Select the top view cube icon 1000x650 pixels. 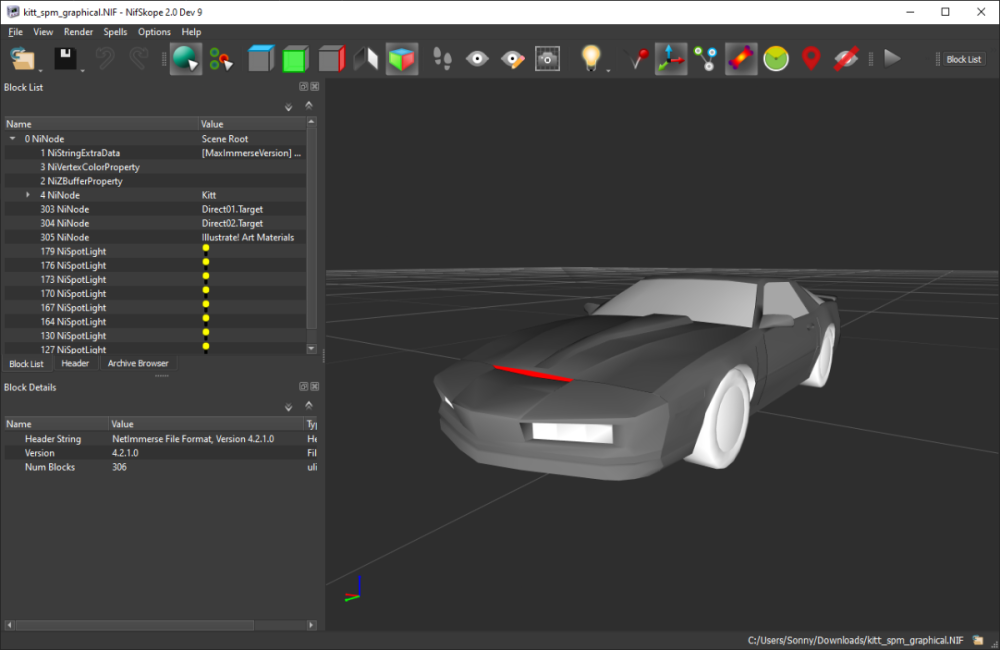260,59
